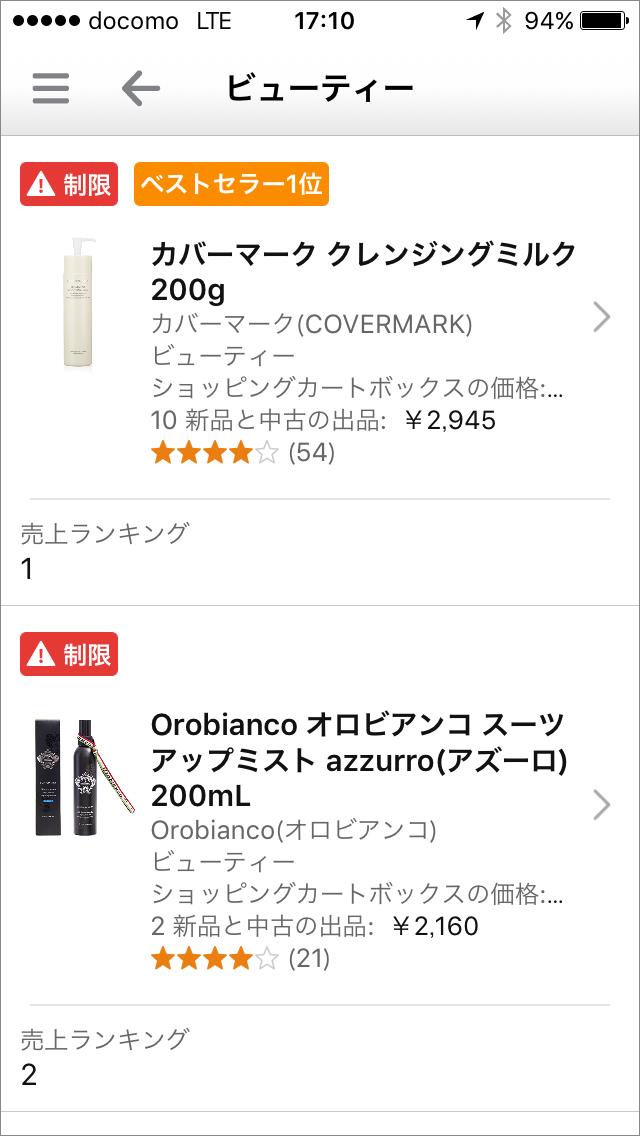Open カバーマーク クレンジングミルク 200g title
The width and height of the screenshot is (640, 1136).
click(x=363, y=271)
